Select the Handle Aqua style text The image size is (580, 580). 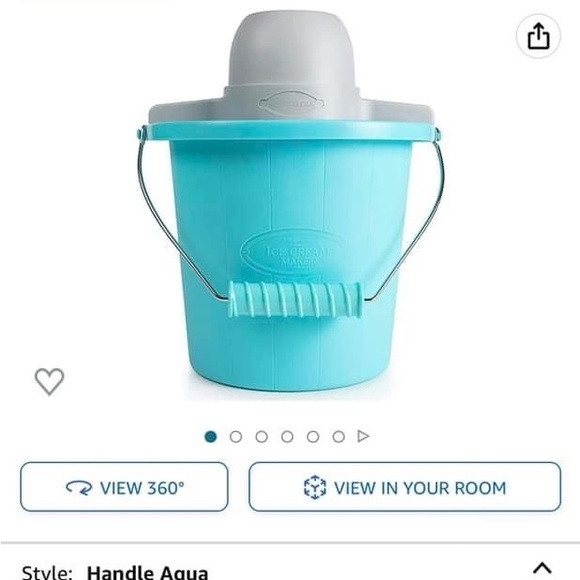[147, 571]
